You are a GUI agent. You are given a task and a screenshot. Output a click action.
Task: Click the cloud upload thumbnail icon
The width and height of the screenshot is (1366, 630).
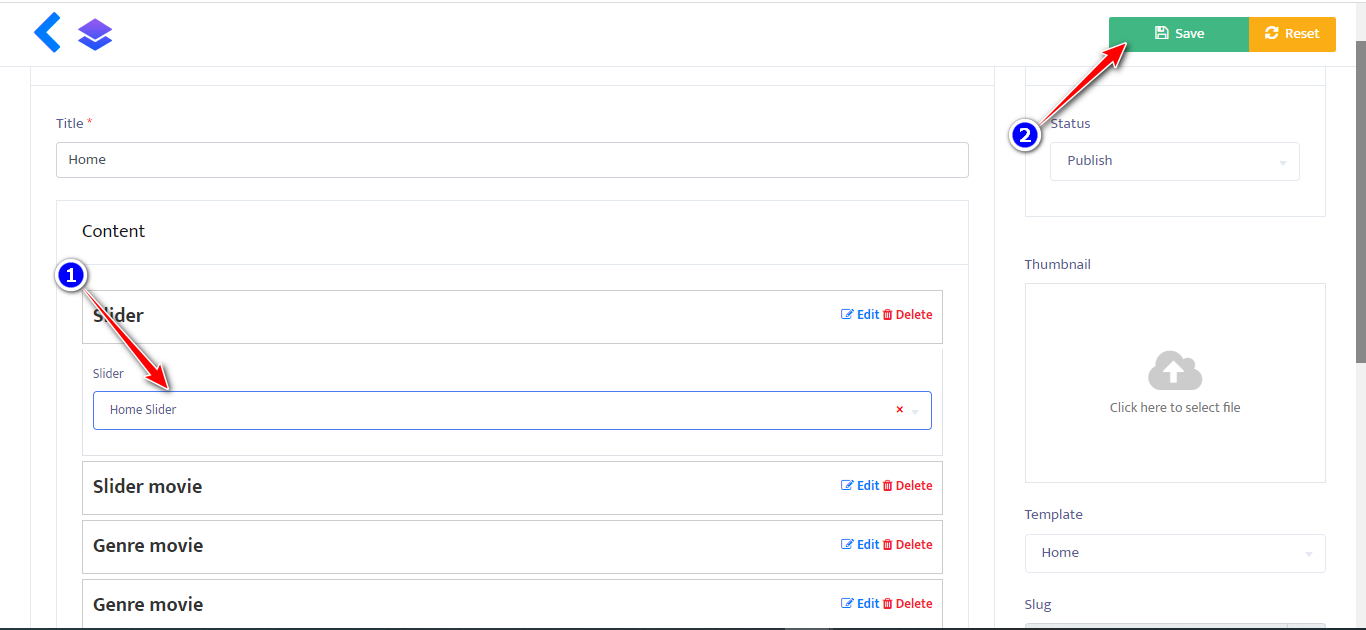coord(1175,370)
